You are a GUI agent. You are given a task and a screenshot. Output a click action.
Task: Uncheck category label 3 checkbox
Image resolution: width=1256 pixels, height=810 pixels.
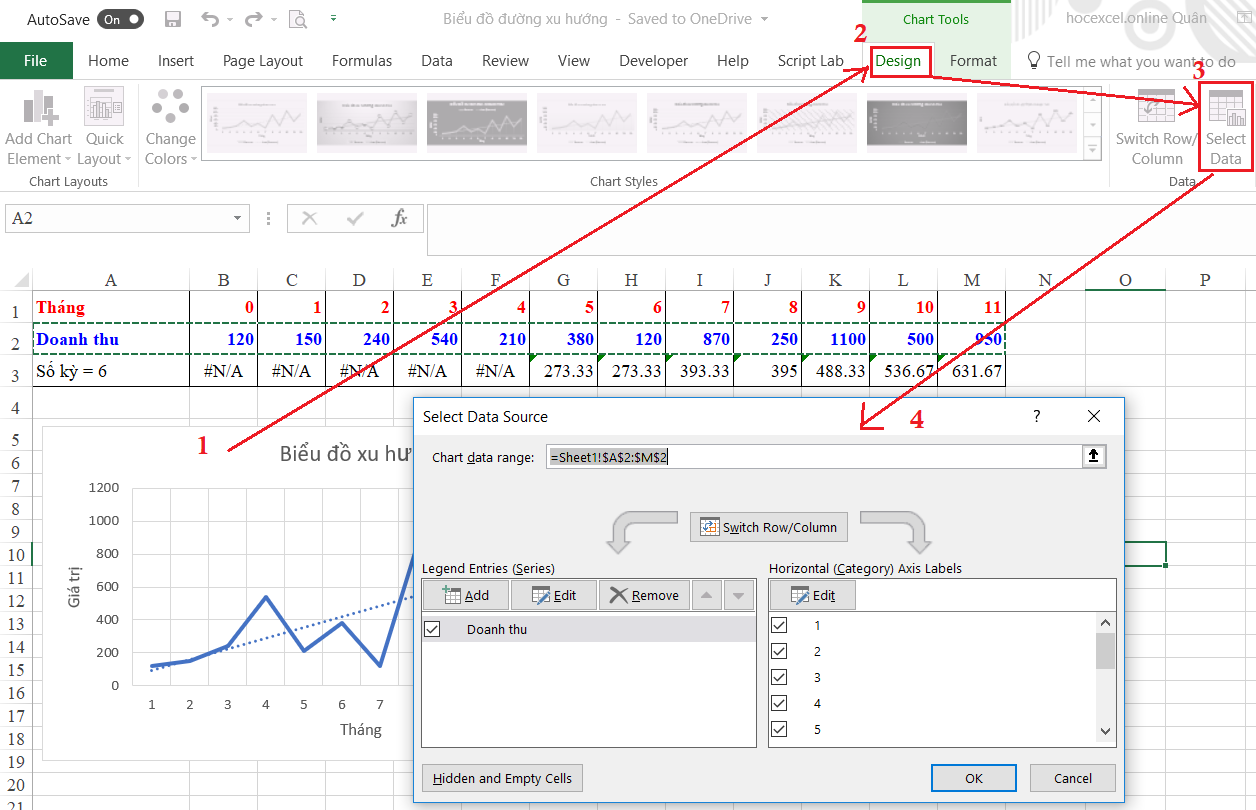[779, 677]
